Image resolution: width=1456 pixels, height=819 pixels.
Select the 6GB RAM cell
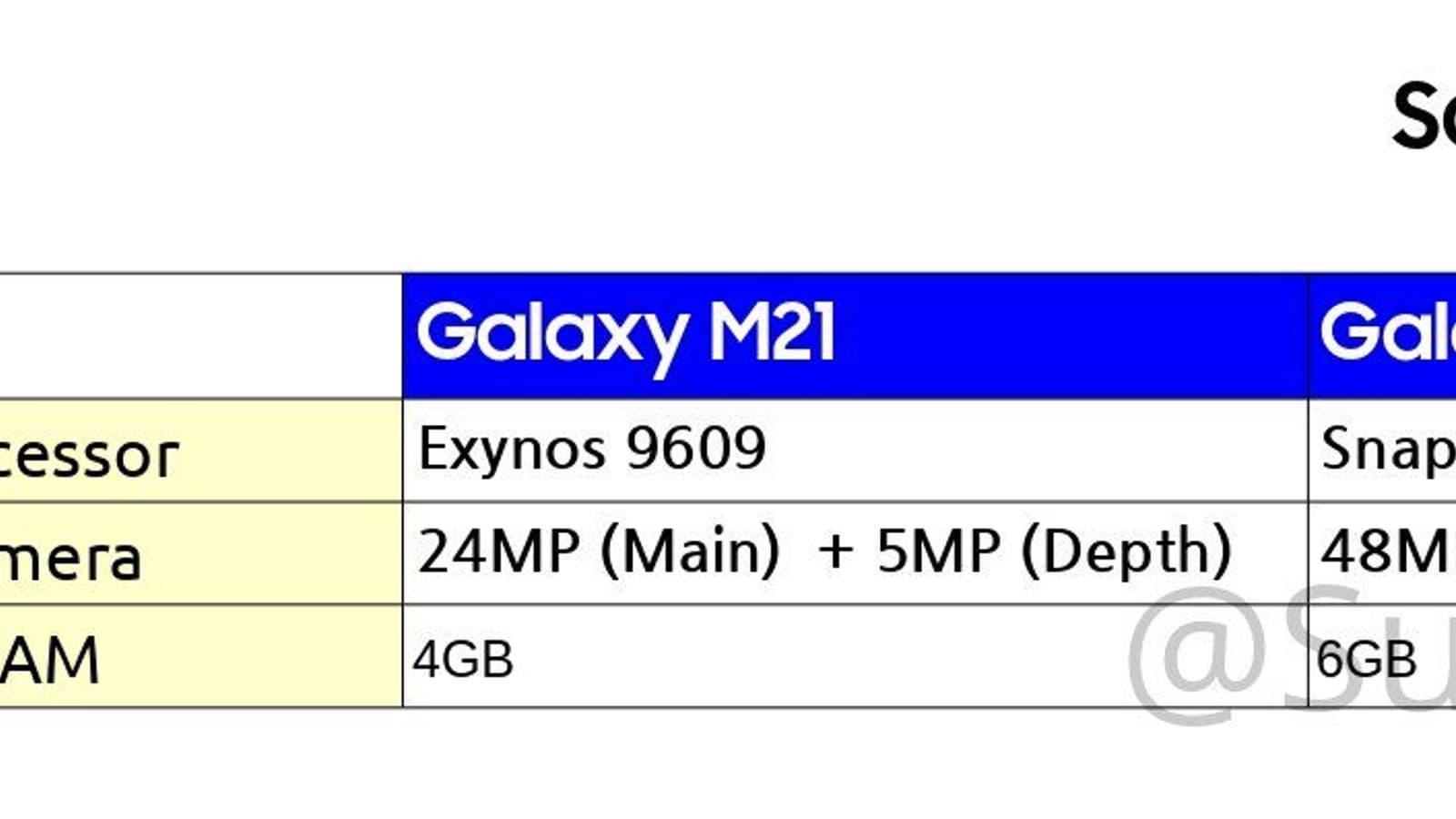point(1366,659)
